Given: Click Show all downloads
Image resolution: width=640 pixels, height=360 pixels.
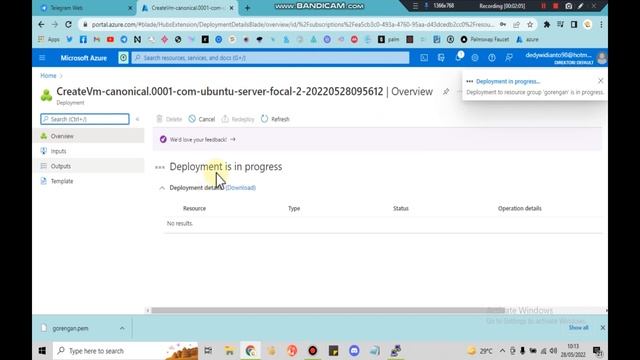Looking at the screenshot, I should tap(578, 328).
